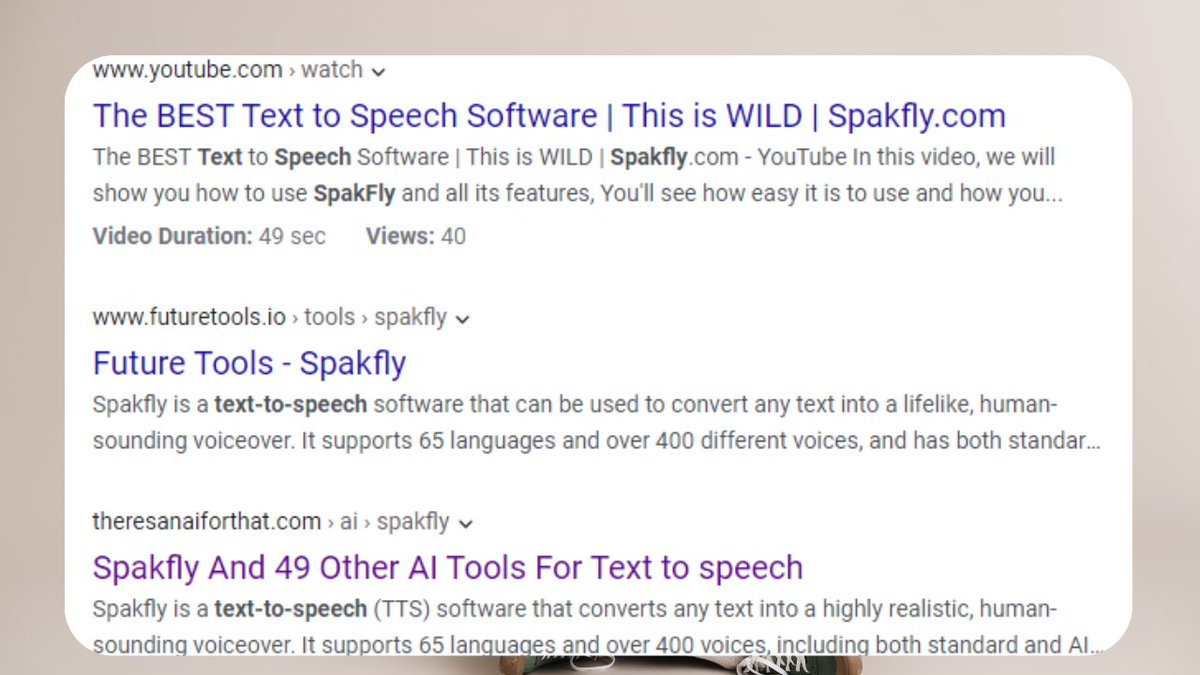
Task: Click the www.futuretools.io › tools › spakfly URL
Action: 269,318
